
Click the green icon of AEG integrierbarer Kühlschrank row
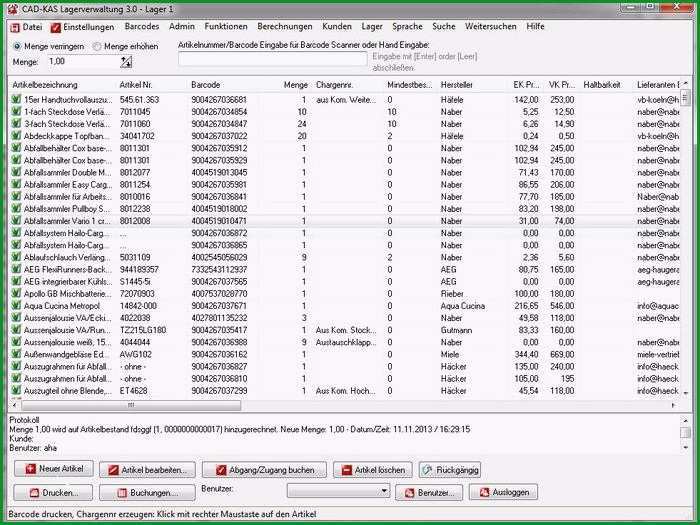tap(16, 281)
